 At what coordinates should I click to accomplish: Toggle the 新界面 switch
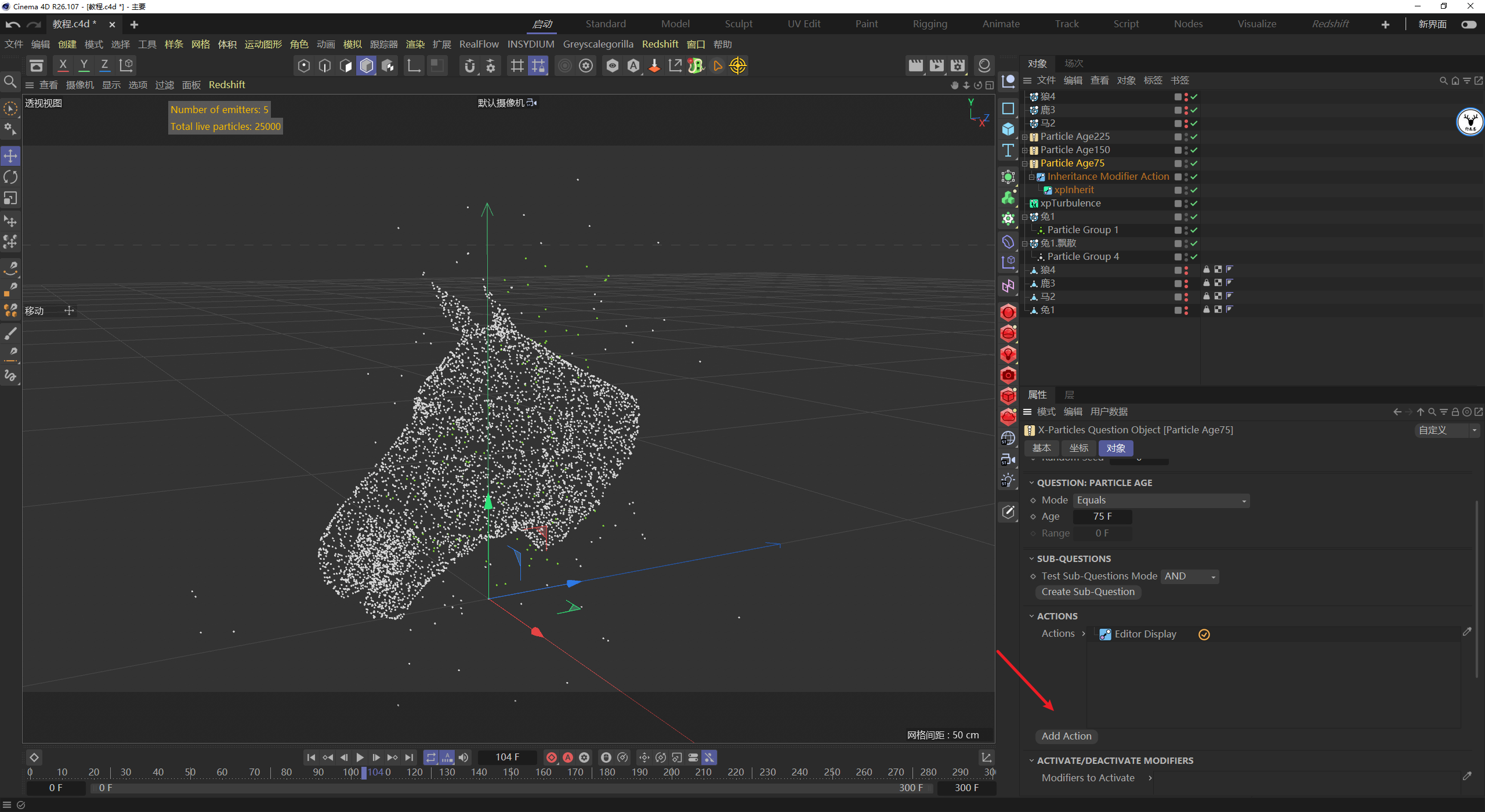[x=1469, y=24]
